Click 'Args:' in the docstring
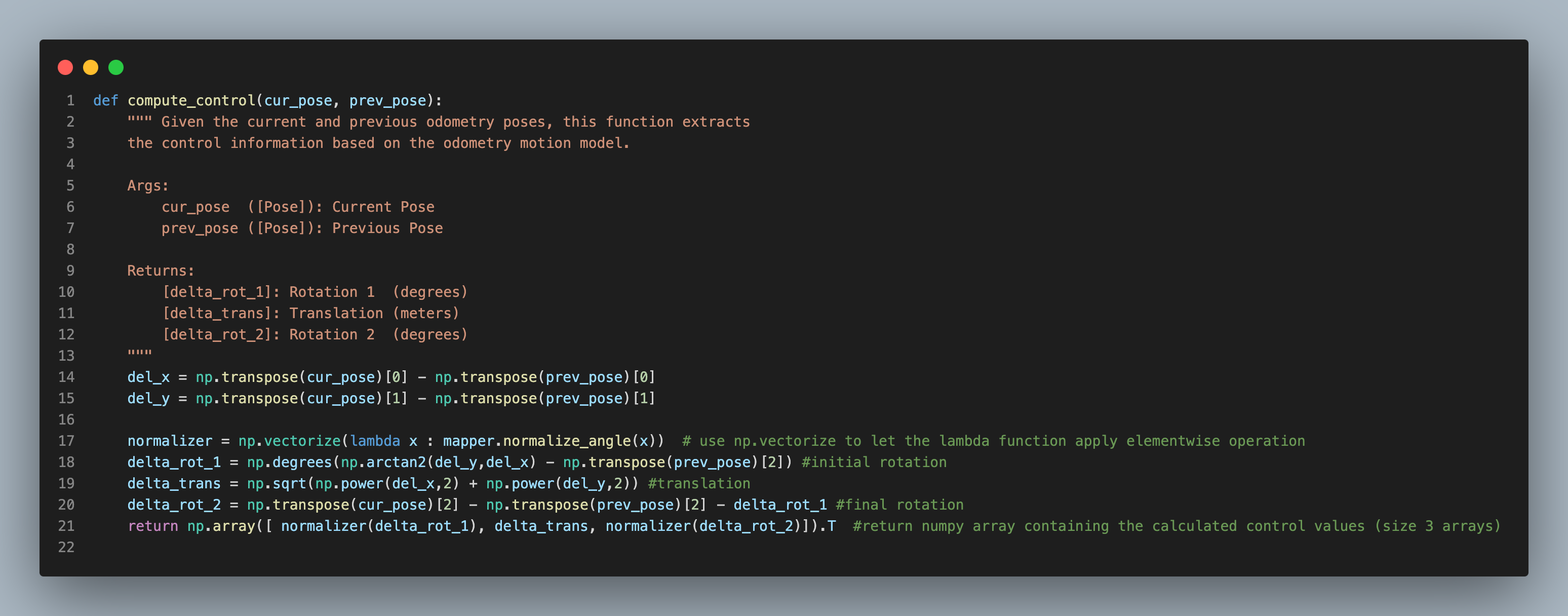1568x616 pixels. [148, 185]
